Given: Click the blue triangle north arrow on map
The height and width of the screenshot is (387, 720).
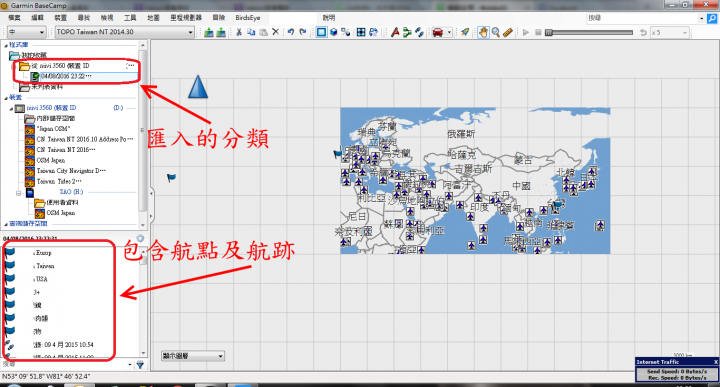Looking at the screenshot, I should pyautogui.click(x=198, y=87).
